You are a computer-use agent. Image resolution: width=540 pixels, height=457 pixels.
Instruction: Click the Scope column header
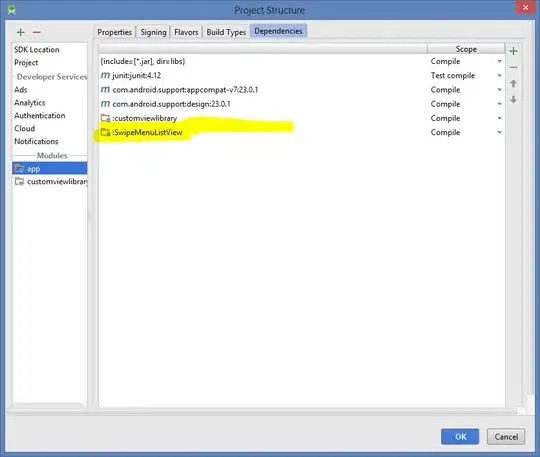(x=466, y=49)
